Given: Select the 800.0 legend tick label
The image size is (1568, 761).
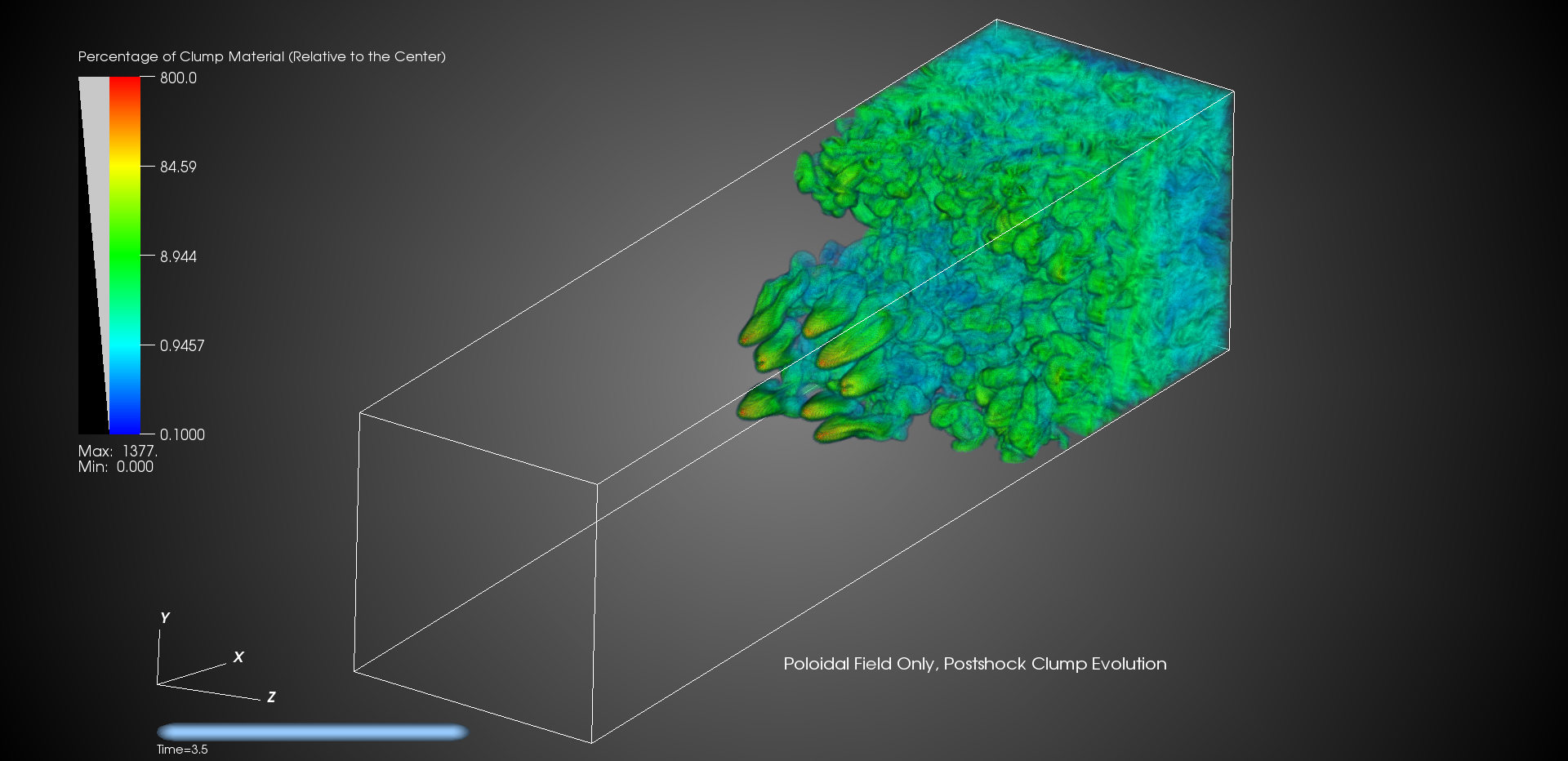Looking at the screenshot, I should coord(178,78).
